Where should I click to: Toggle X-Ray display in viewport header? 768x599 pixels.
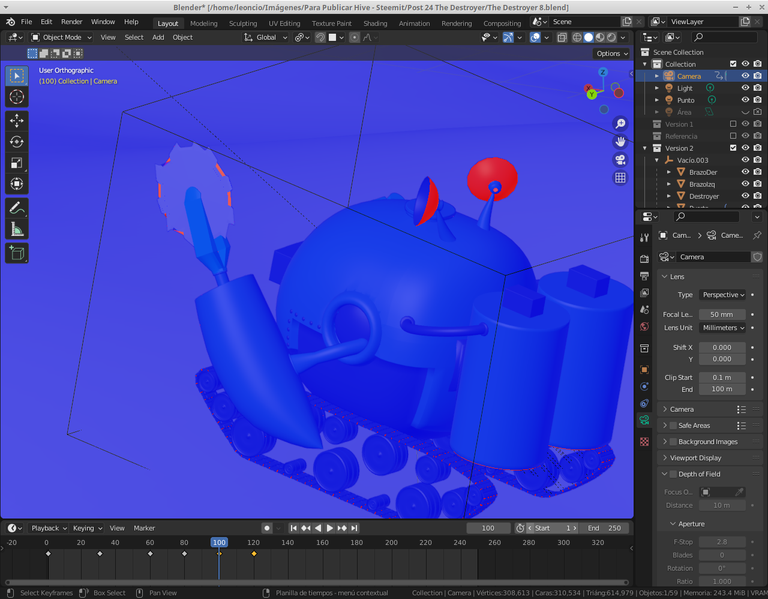pos(562,37)
